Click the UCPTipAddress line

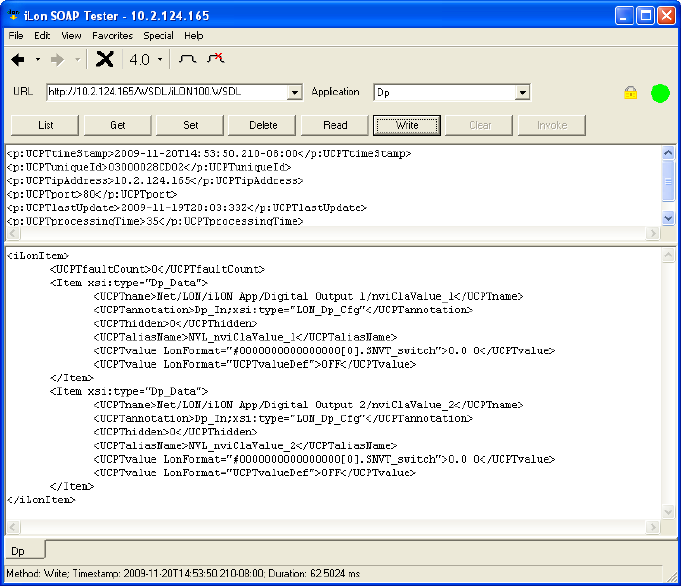pyautogui.click(x=155, y=180)
